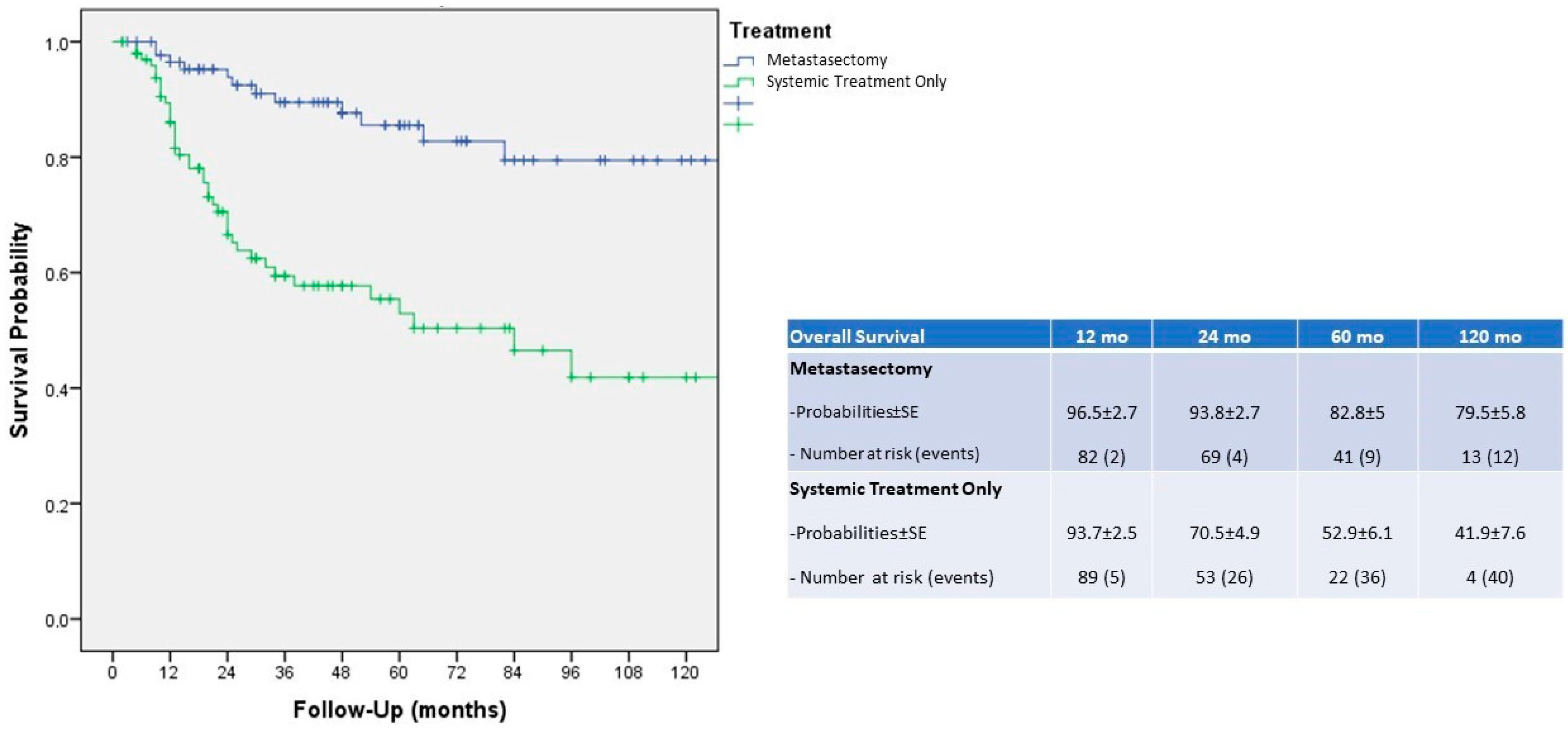1568x732 pixels.
Task: Click the 41.9±7.6 probability cell
Action: click(x=1490, y=533)
